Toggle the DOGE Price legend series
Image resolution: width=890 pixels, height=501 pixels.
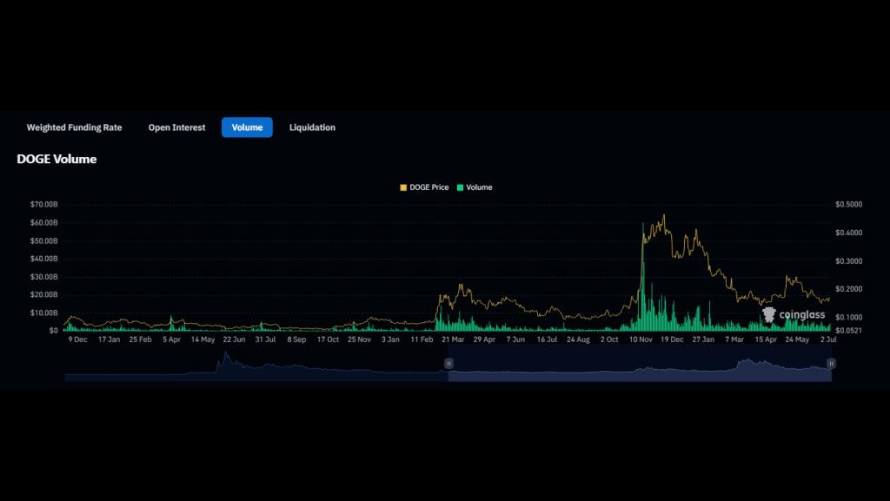[424, 187]
